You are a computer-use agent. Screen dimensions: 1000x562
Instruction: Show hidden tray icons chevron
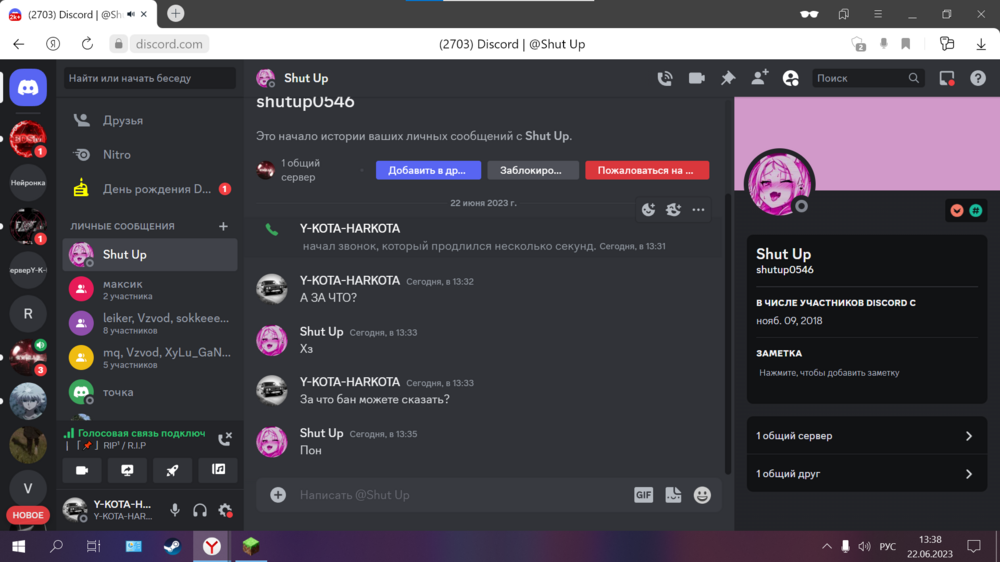[x=827, y=547]
